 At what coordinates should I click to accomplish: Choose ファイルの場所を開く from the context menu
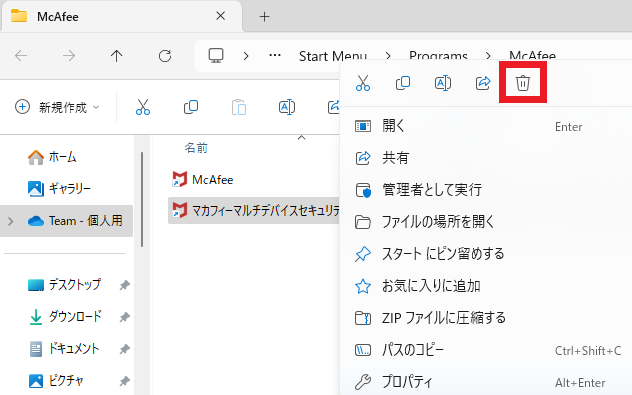(x=485, y=222)
